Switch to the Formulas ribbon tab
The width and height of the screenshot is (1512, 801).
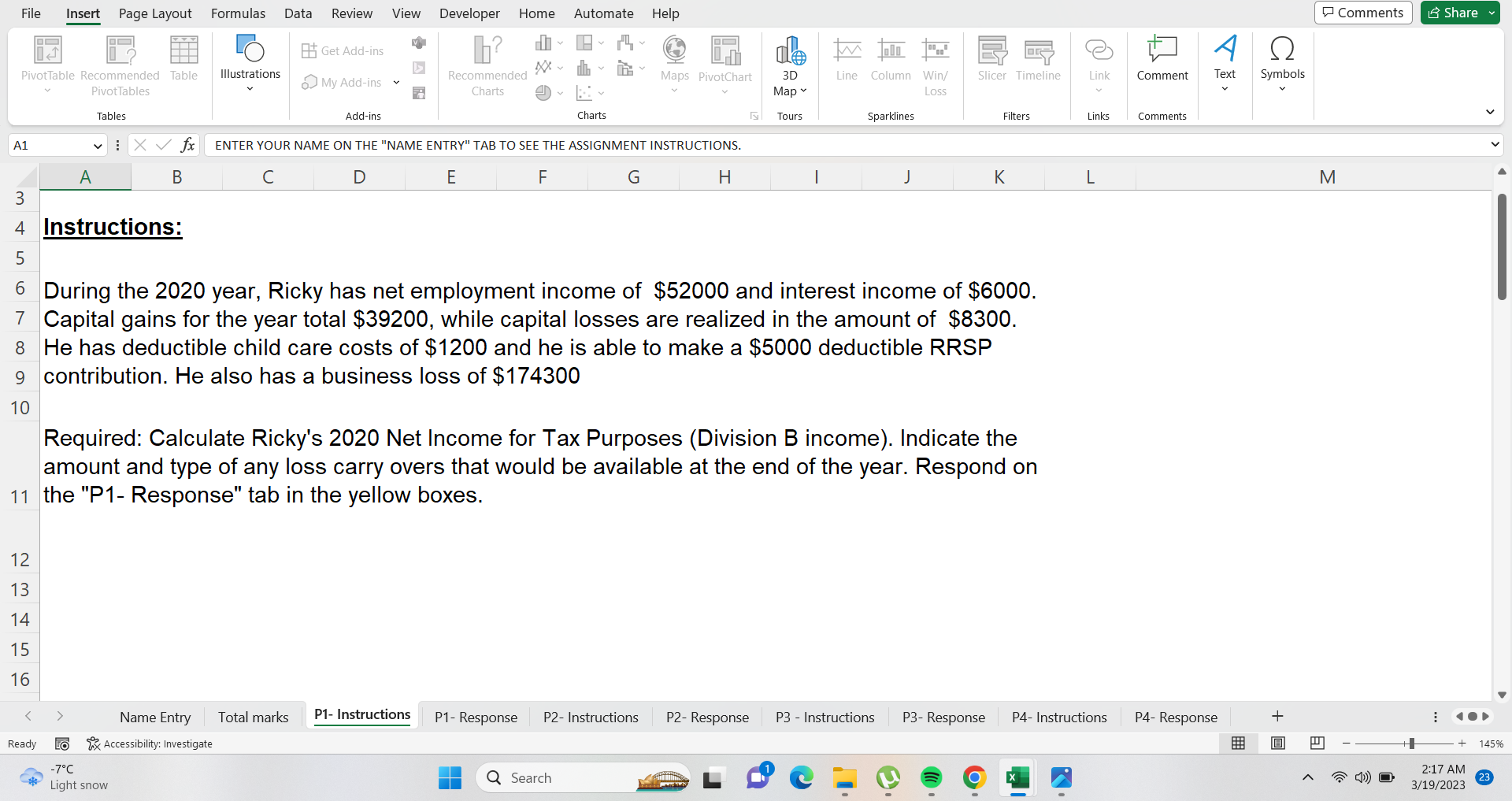[238, 13]
